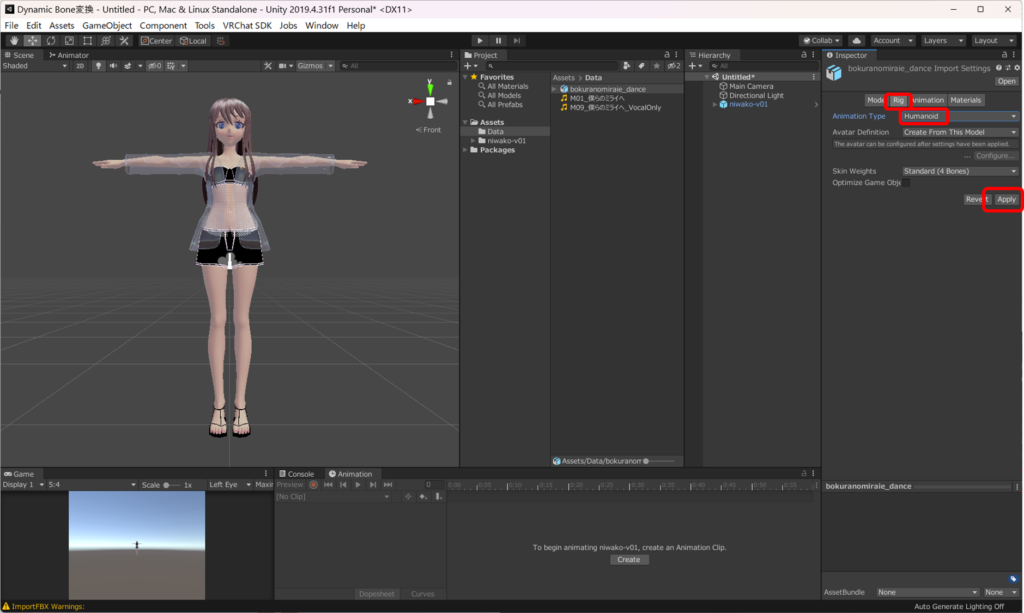1024x613 pixels.
Task: Select bokuranomiraie_dance asset in Project
Action: pos(607,89)
